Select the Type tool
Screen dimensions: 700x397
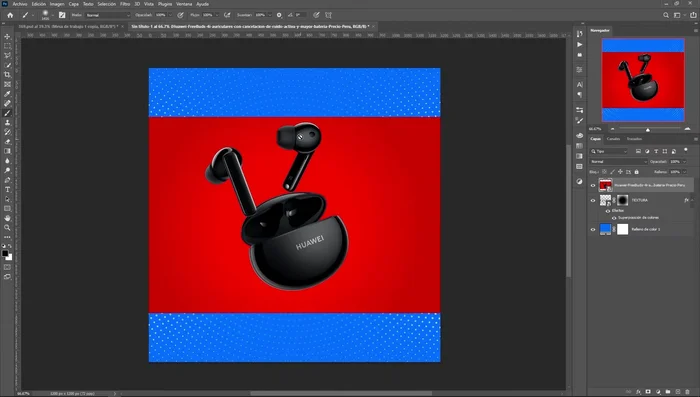(7, 189)
